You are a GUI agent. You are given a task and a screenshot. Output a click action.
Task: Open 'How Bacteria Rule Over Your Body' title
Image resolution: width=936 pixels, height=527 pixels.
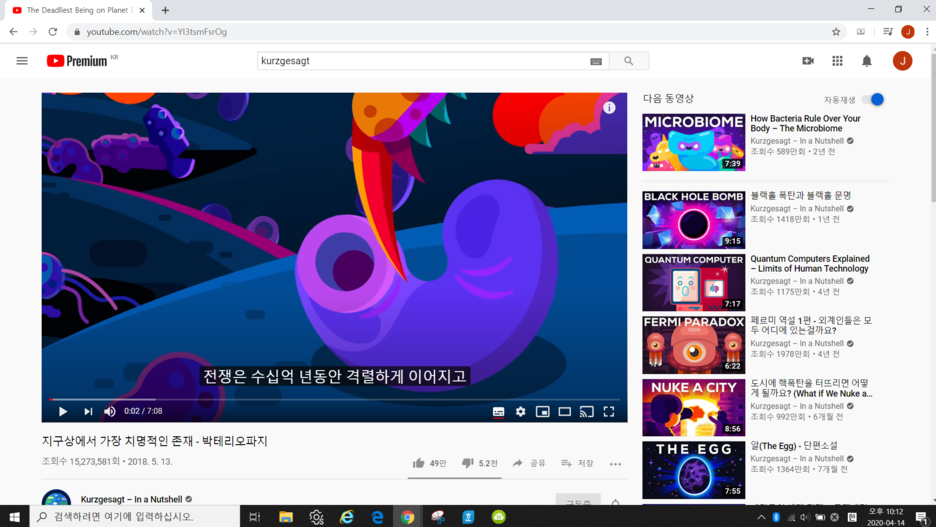click(805, 124)
